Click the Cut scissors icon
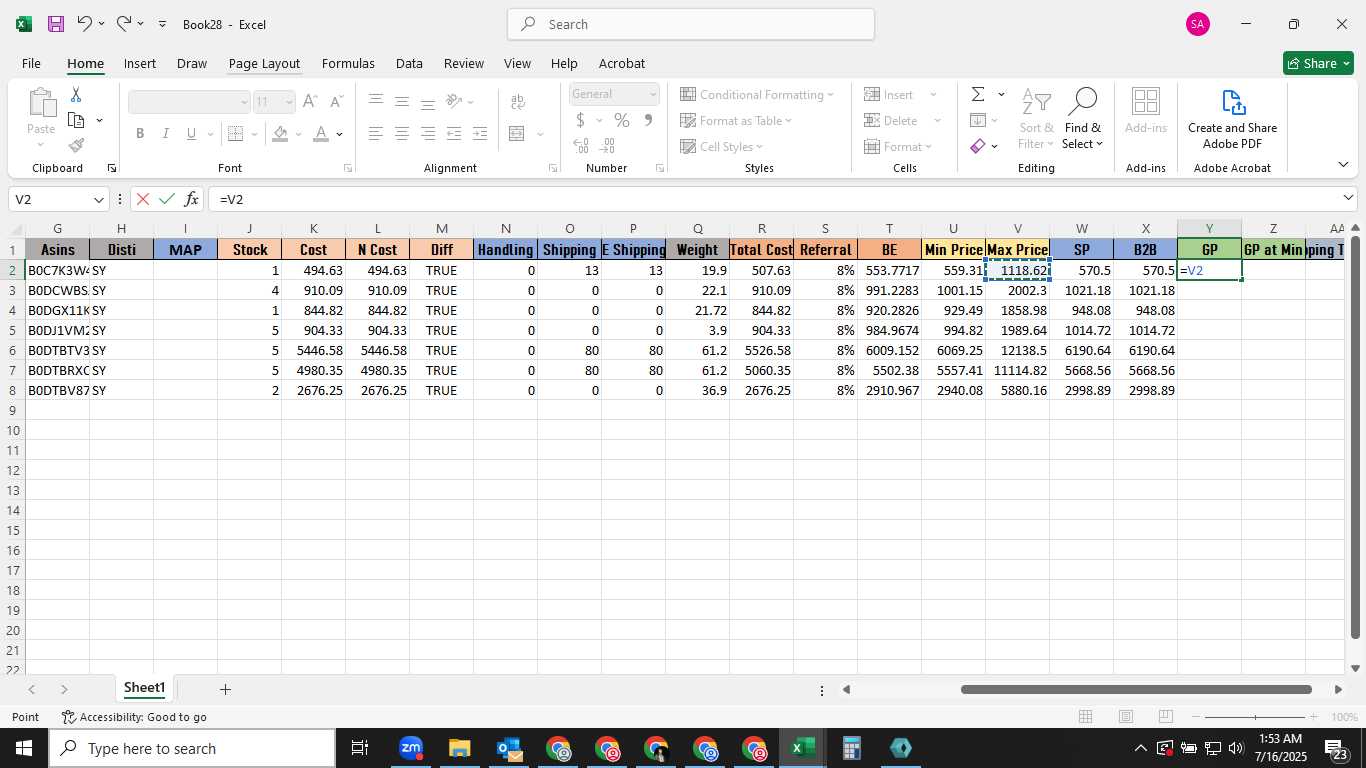Viewport: 1366px width, 768px height. click(x=76, y=94)
